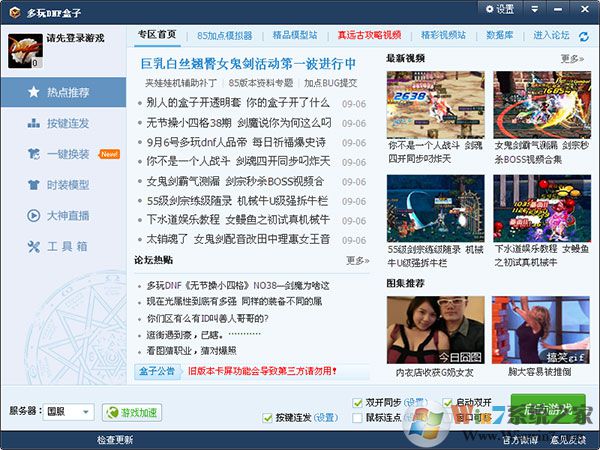Switch to the 数据库 tab
Viewport: 600px width, 450px height.
[499, 35]
